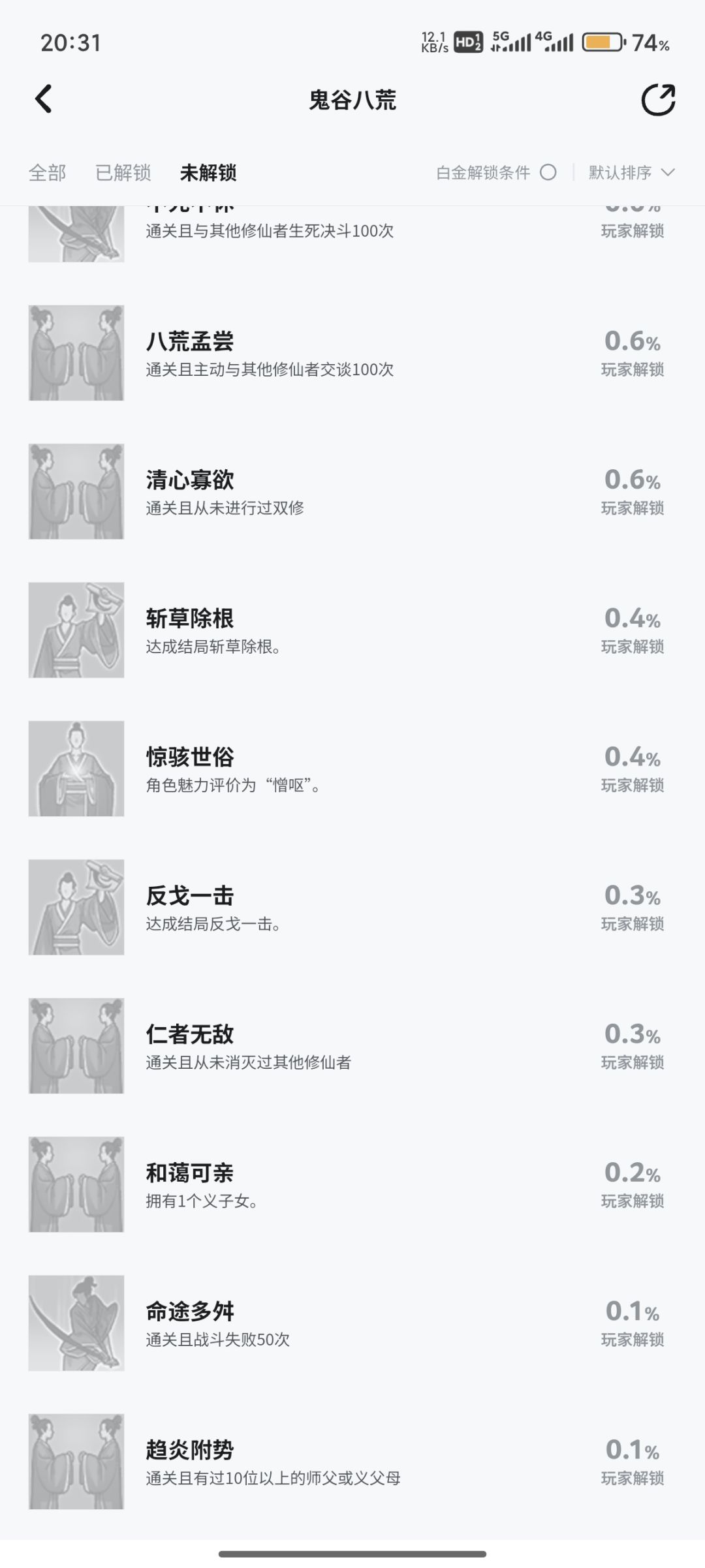Open 八荒孟尝 achievement icon
Image resolution: width=705 pixels, height=1568 pixels.
[x=76, y=352]
